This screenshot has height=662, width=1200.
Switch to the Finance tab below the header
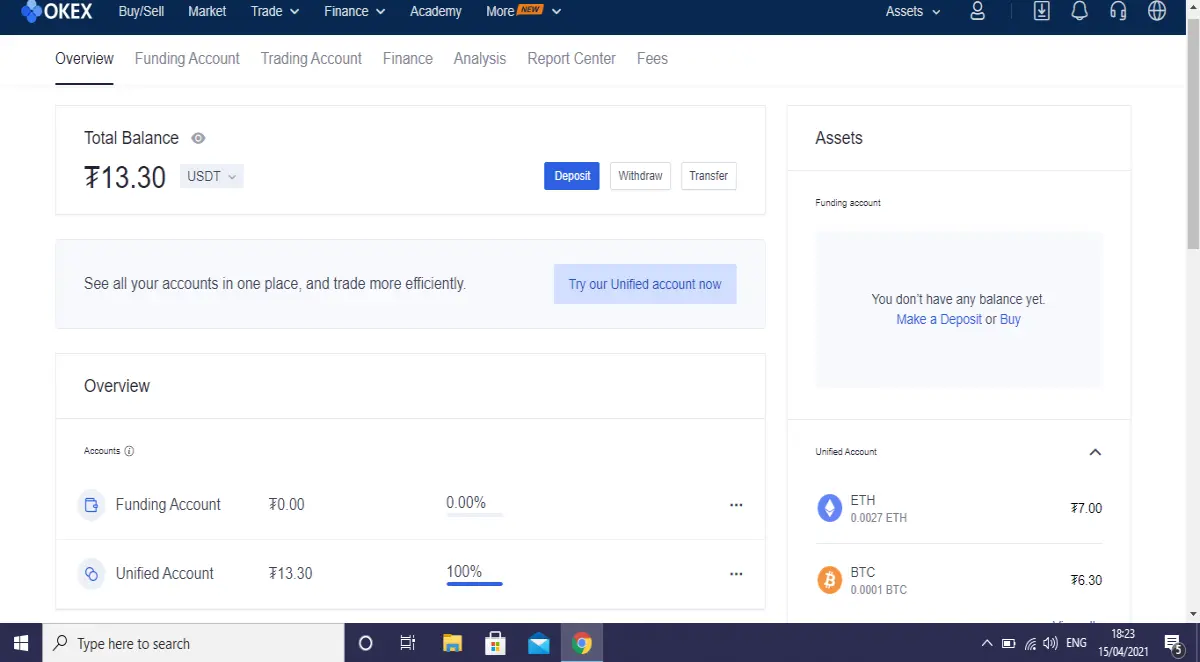tap(408, 59)
